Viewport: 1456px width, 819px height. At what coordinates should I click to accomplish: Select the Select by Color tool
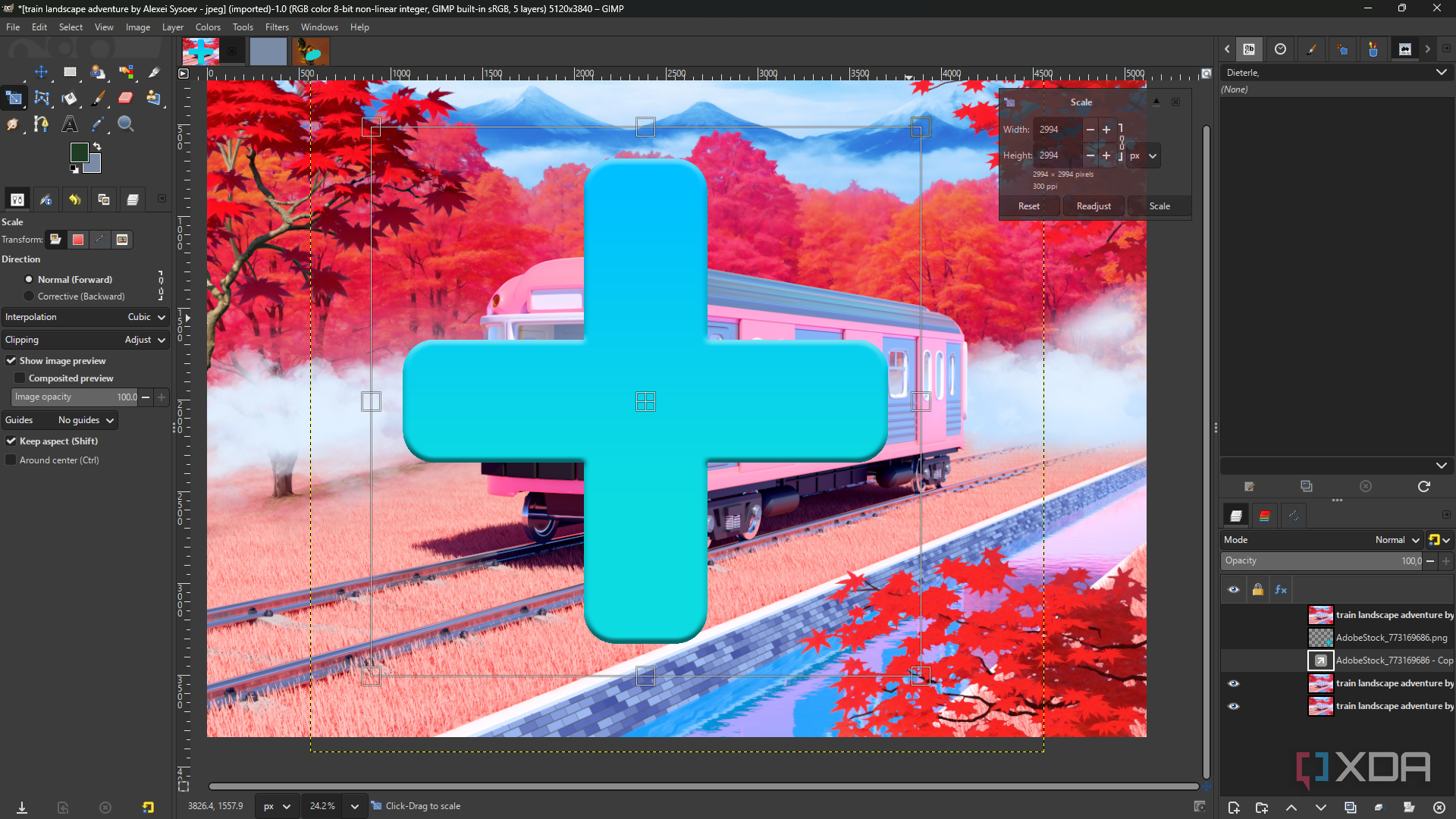pyautogui.click(x=126, y=72)
